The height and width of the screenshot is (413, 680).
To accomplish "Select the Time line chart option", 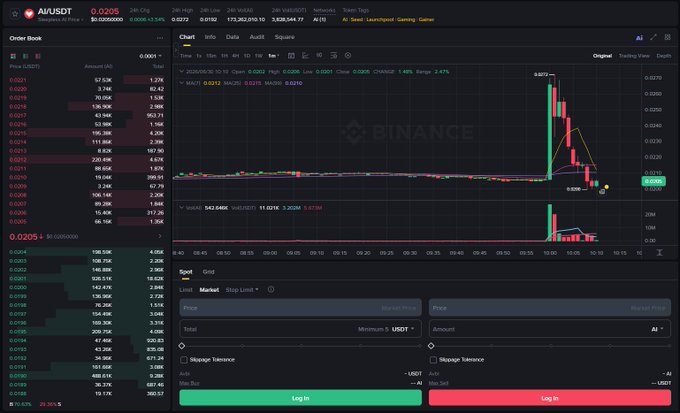I will point(186,56).
